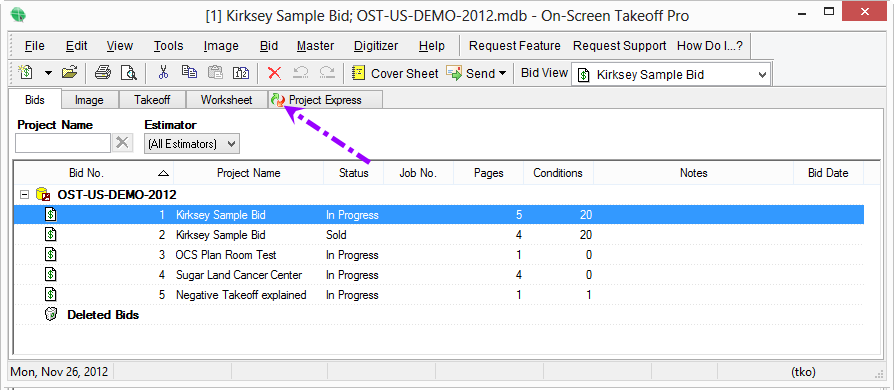Open the Digitizer menu
894x390 pixels.
[376, 46]
